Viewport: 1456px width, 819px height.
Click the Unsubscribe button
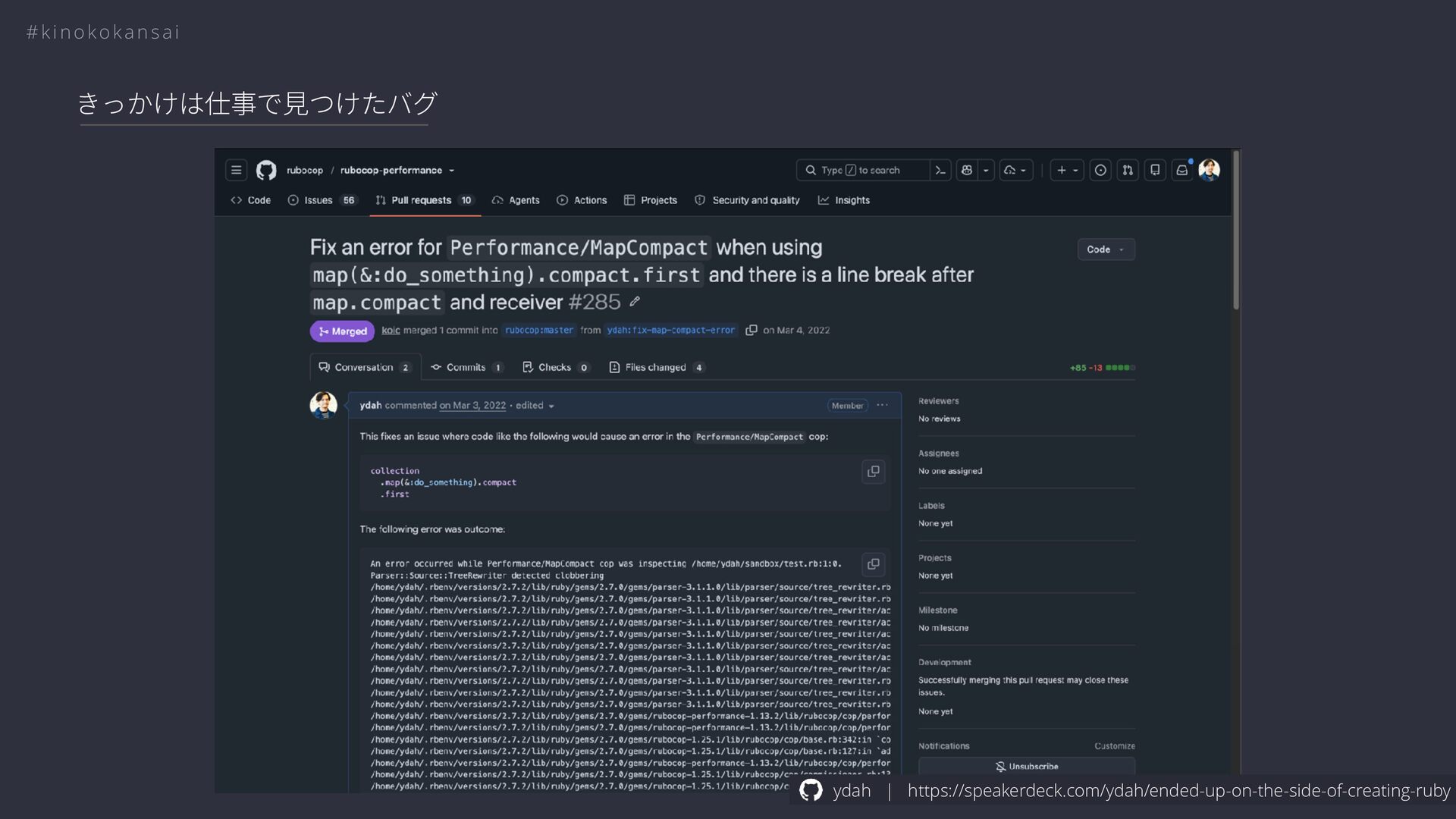pyautogui.click(x=1027, y=767)
